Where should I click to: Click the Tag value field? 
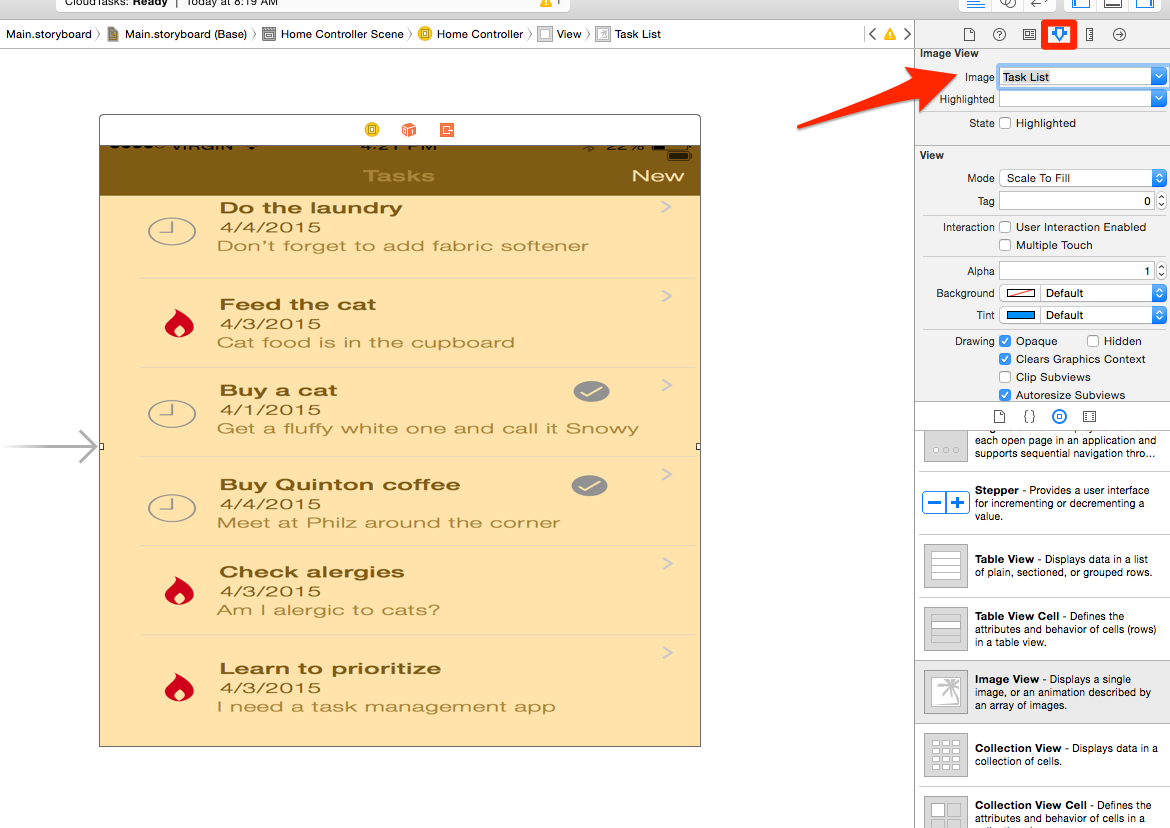1077,201
